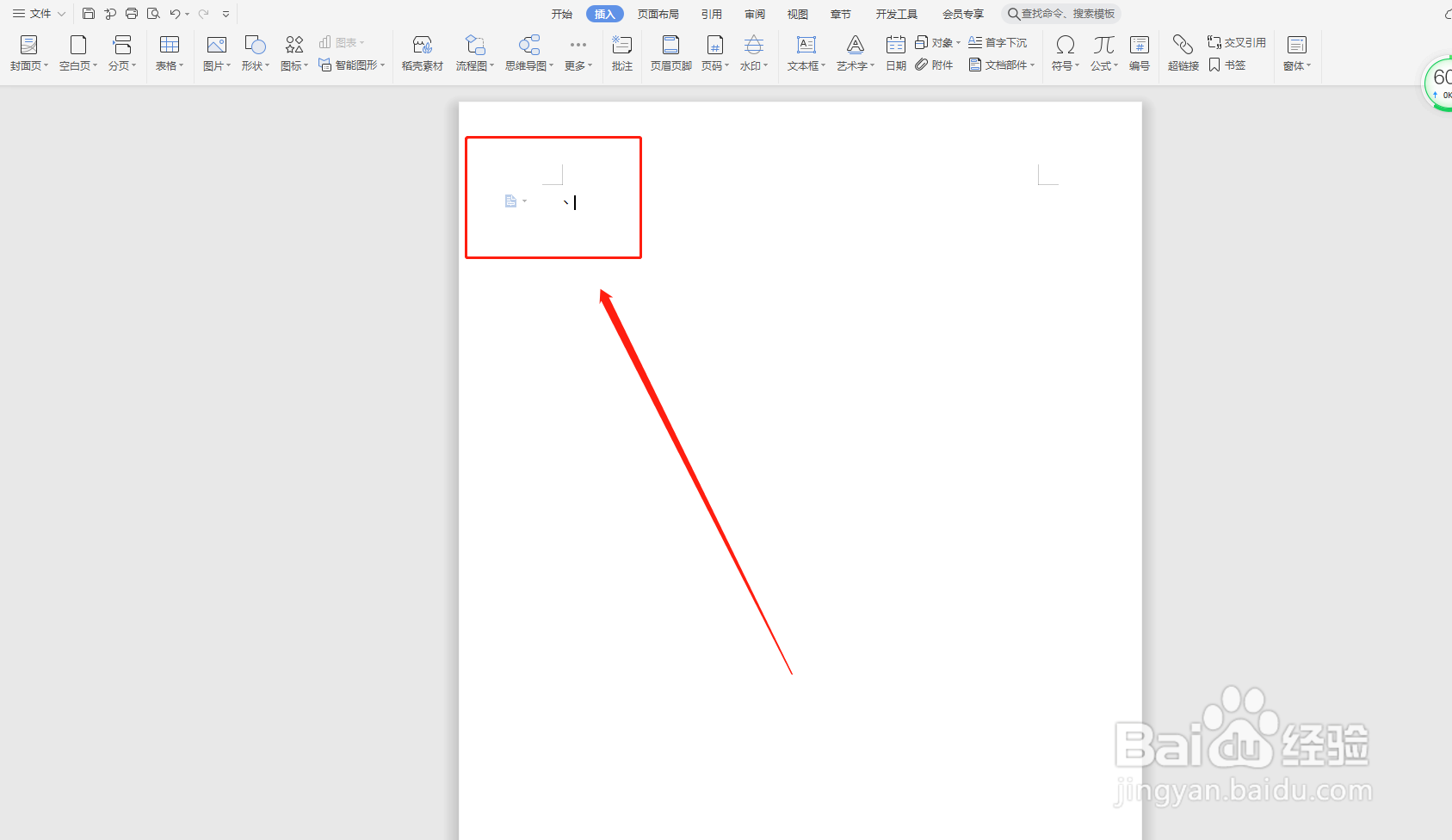1452x840 pixels.
Task: Click 书签 bookmark button
Action: click(x=1227, y=65)
